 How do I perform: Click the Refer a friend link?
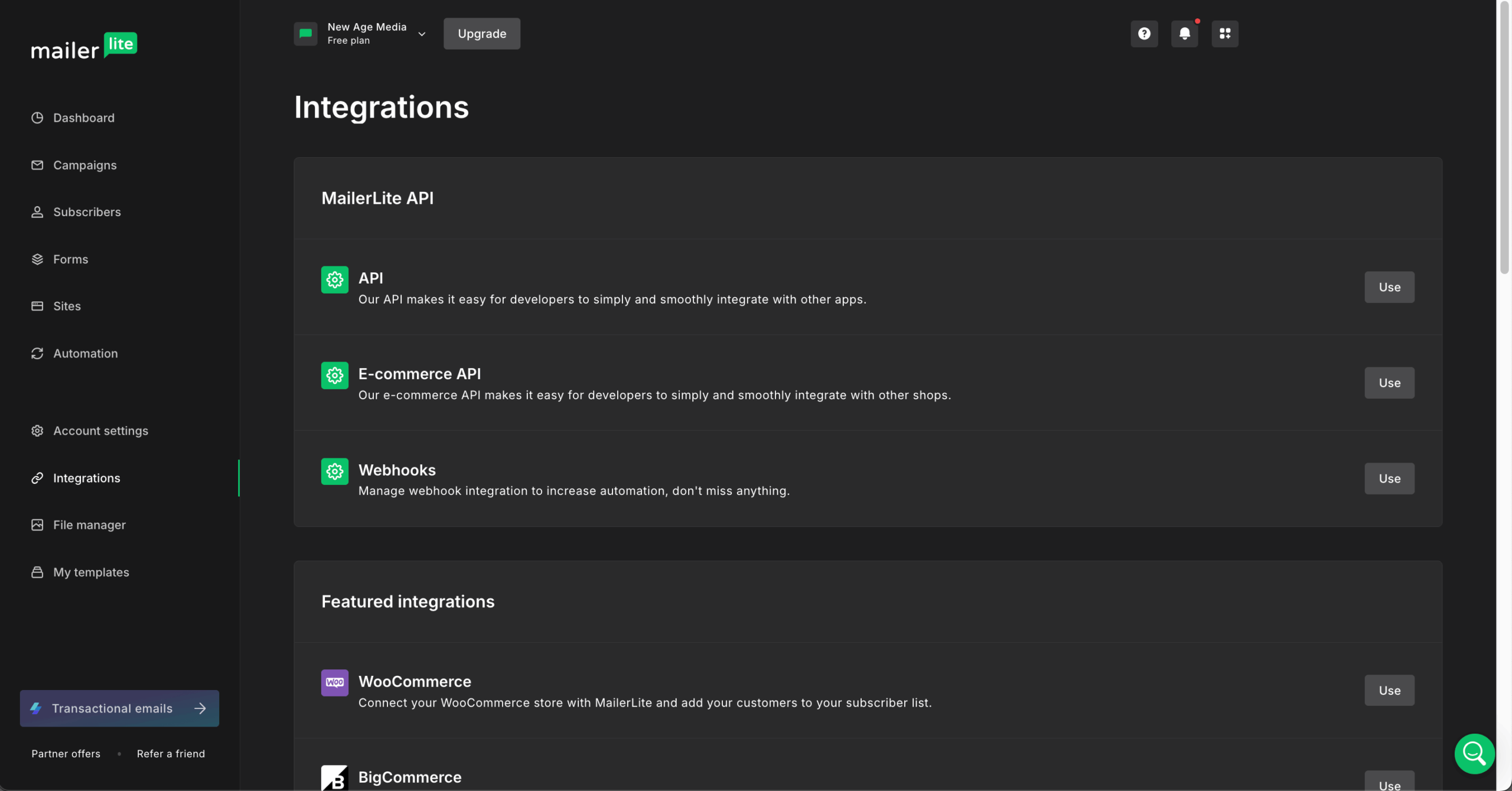point(171,754)
